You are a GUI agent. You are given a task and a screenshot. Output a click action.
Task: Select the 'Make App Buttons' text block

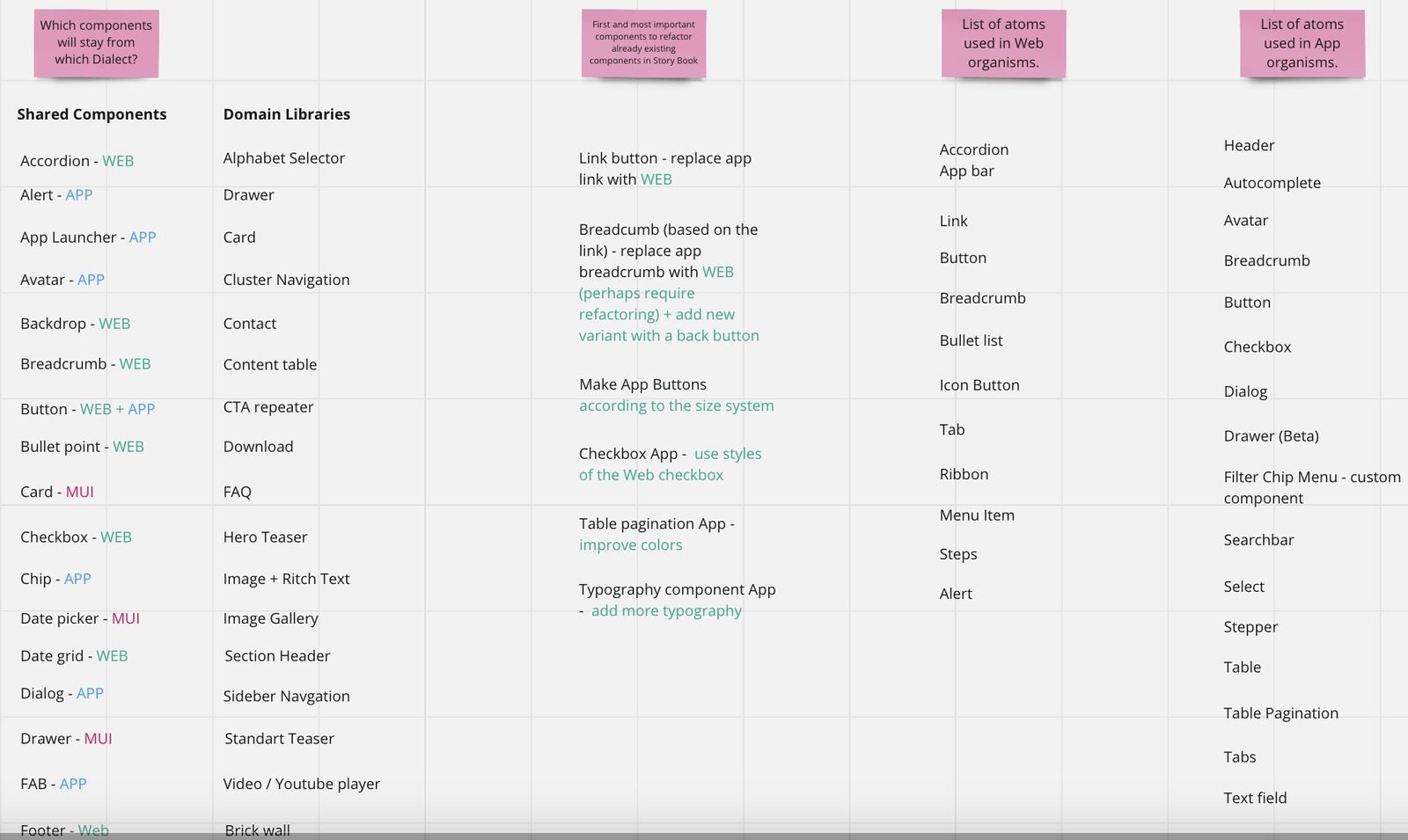[x=677, y=395]
